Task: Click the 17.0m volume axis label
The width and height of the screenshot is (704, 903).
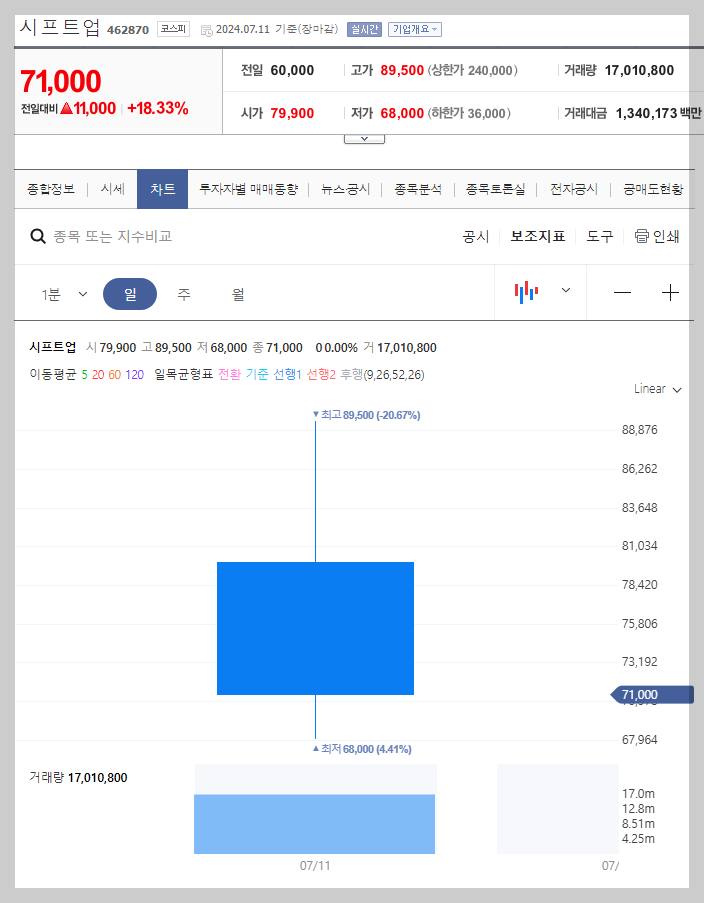Action: pos(638,794)
